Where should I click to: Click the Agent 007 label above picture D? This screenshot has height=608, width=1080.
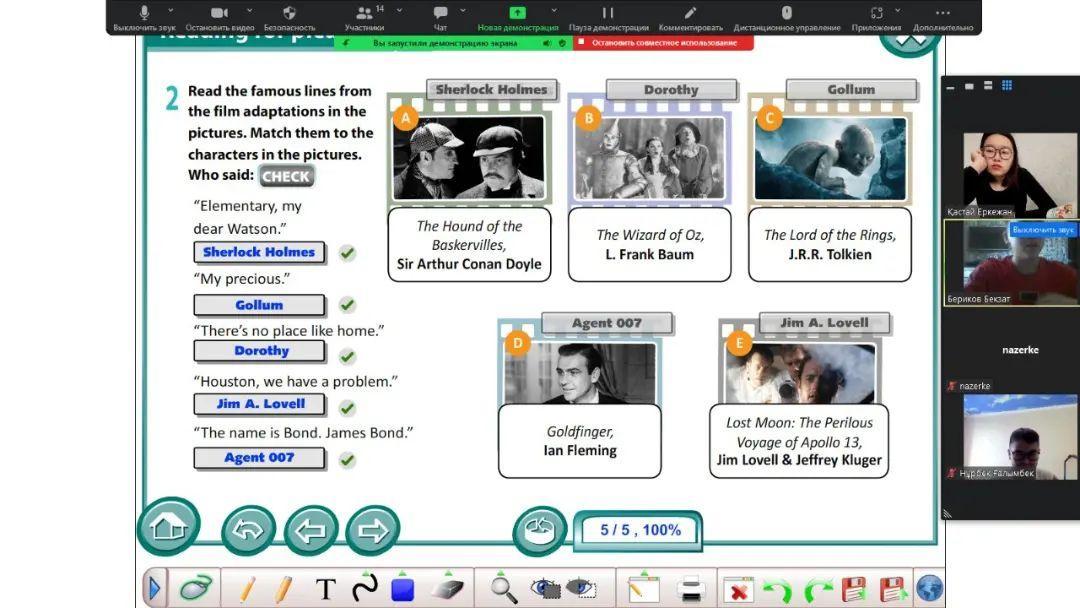click(607, 323)
